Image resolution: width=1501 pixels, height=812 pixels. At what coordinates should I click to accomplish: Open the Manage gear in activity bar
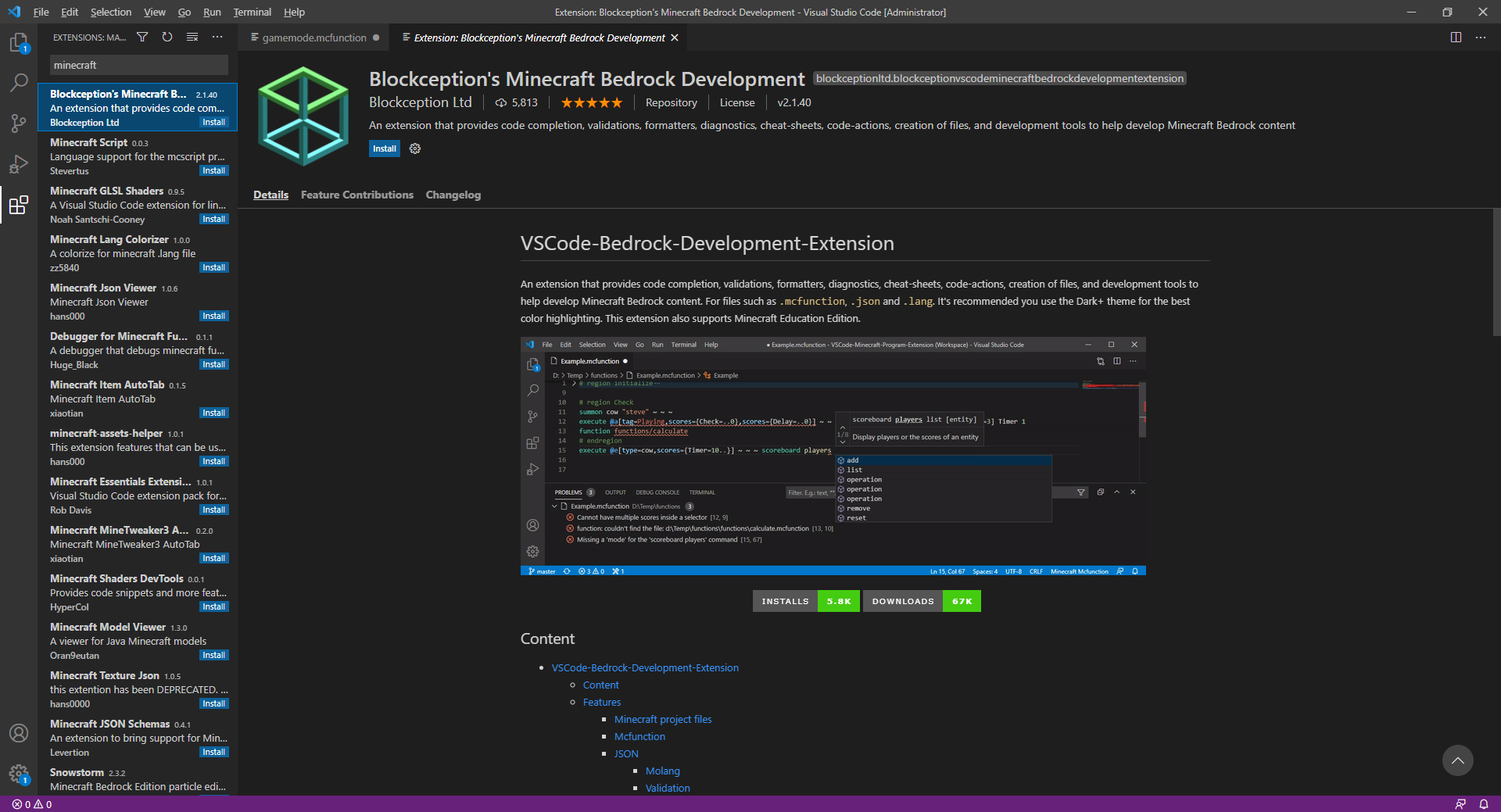[19, 774]
